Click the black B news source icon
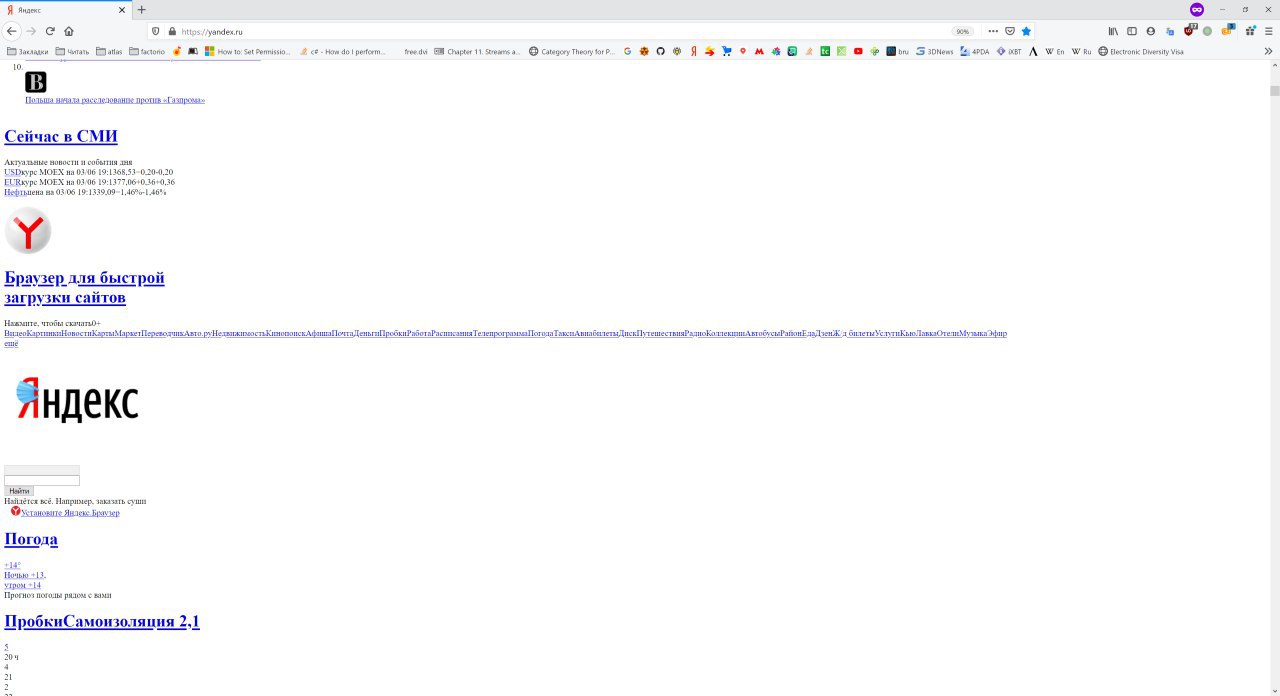Screen dimensions: 1280x696 point(36,82)
